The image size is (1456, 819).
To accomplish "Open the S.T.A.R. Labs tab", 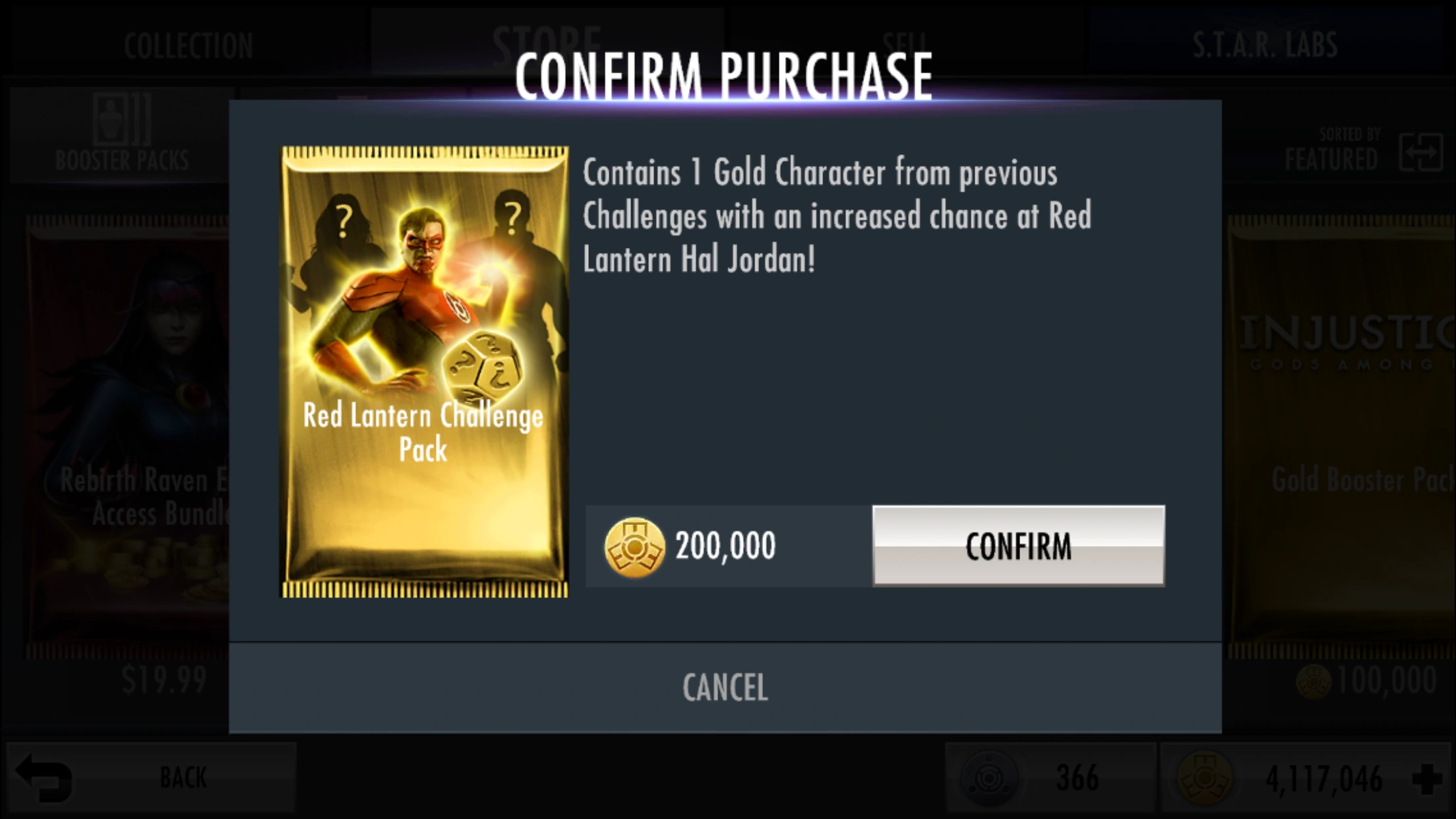I will 1265,45.
